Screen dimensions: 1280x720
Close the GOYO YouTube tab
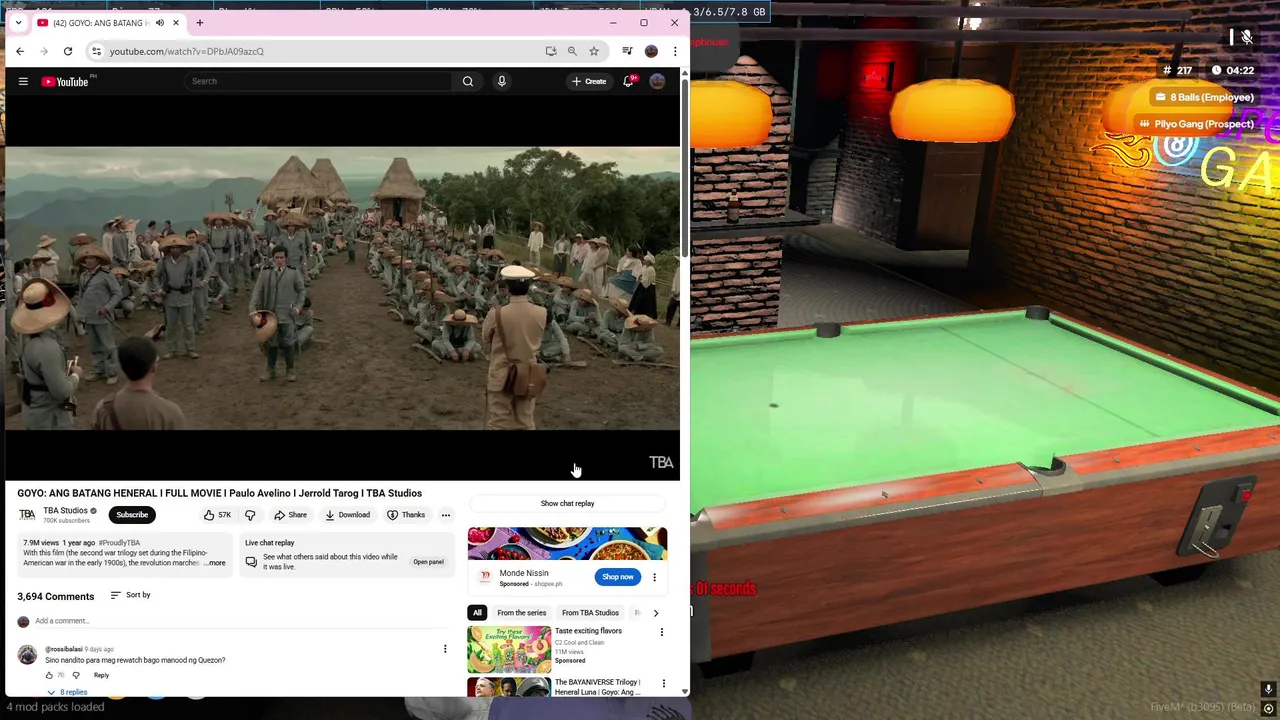coord(176,23)
